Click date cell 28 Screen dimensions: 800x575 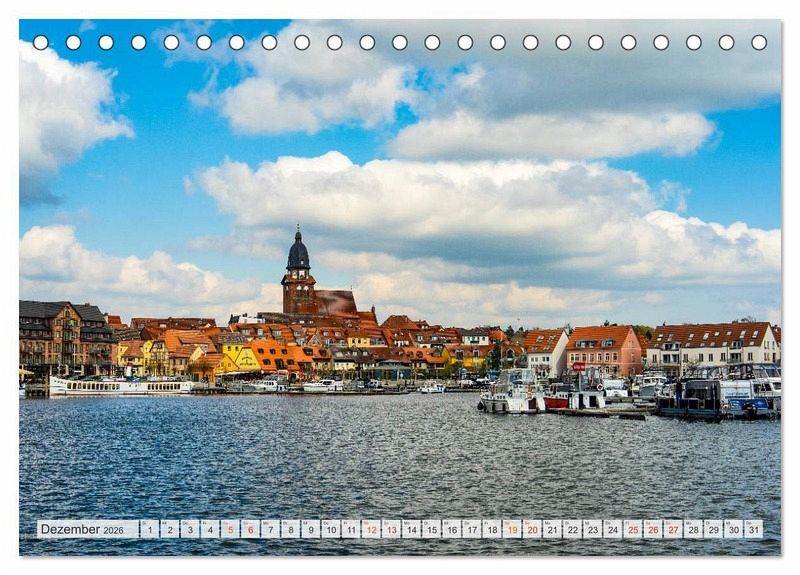[x=694, y=529]
